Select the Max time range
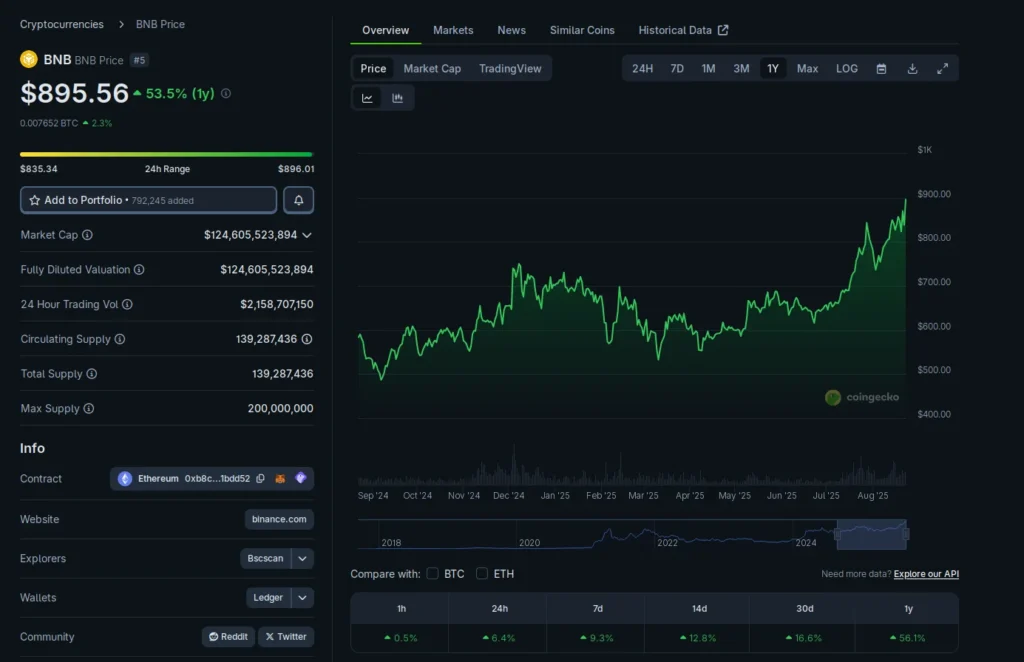1024x662 pixels. [x=807, y=69]
